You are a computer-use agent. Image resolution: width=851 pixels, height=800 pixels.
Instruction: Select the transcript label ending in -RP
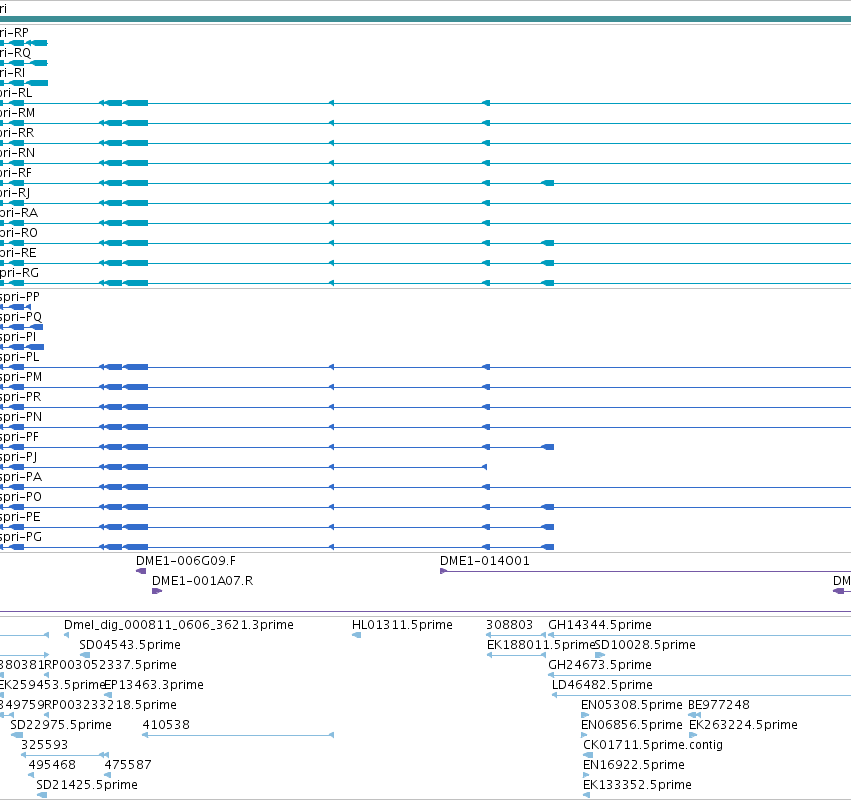[x=14, y=33]
